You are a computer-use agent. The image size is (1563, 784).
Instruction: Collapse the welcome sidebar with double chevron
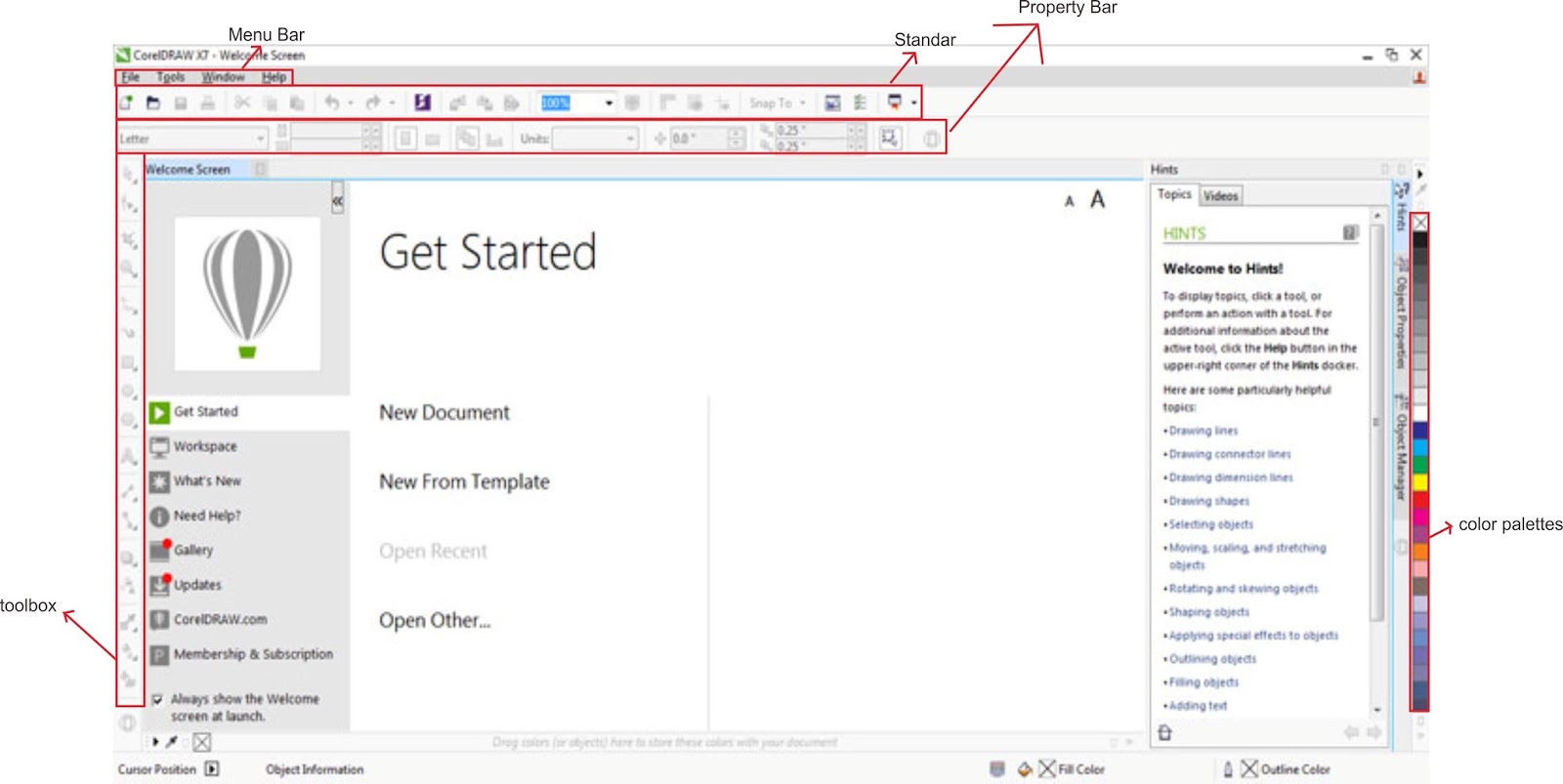tap(337, 200)
